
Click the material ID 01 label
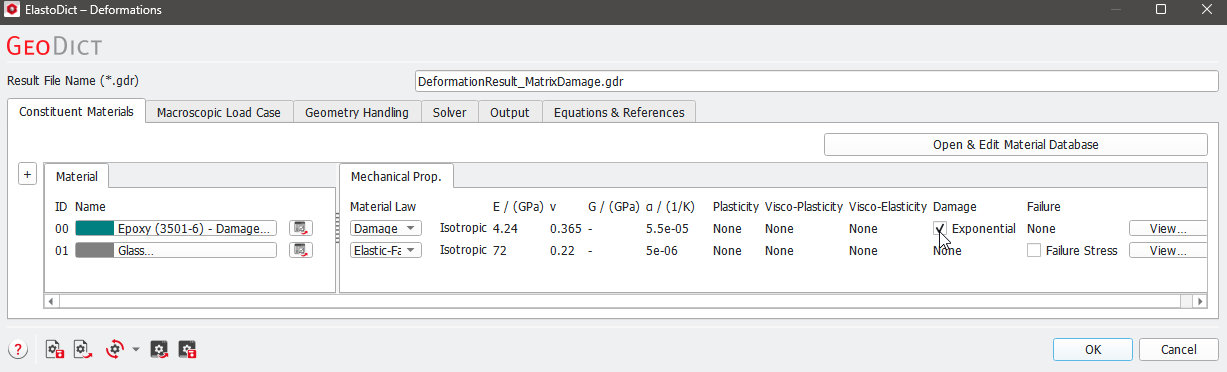click(x=61, y=250)
